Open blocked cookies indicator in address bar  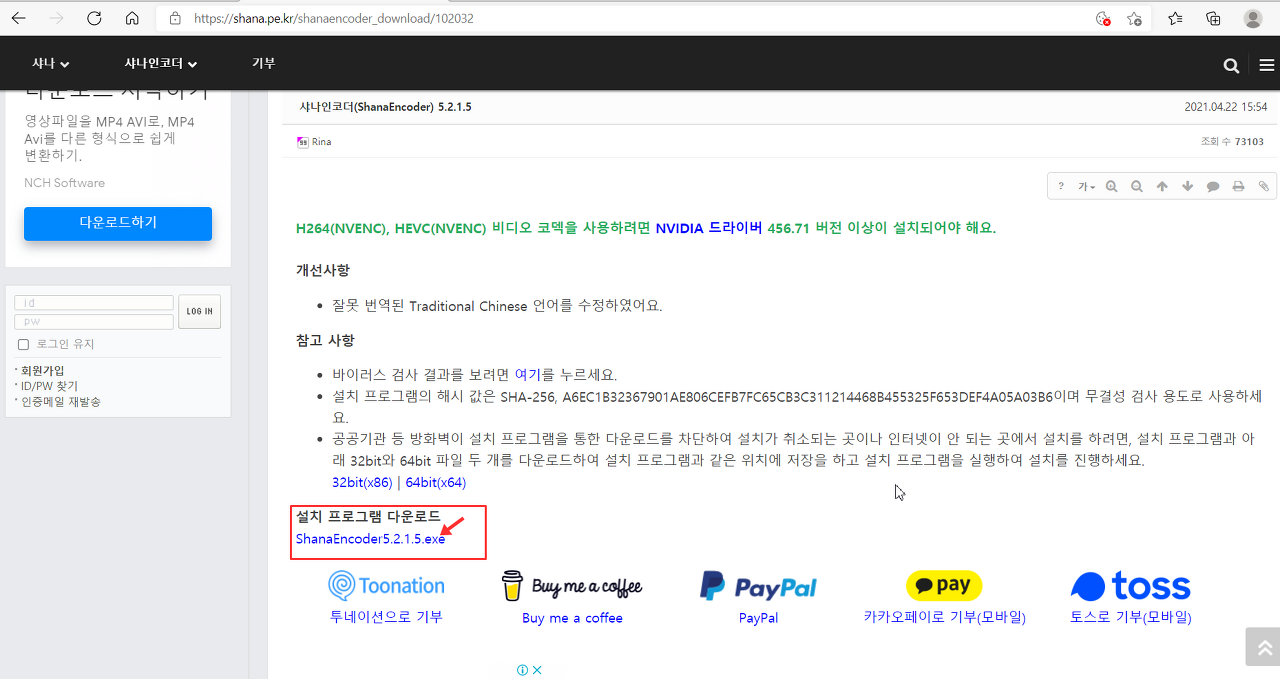click(1103, 18)
